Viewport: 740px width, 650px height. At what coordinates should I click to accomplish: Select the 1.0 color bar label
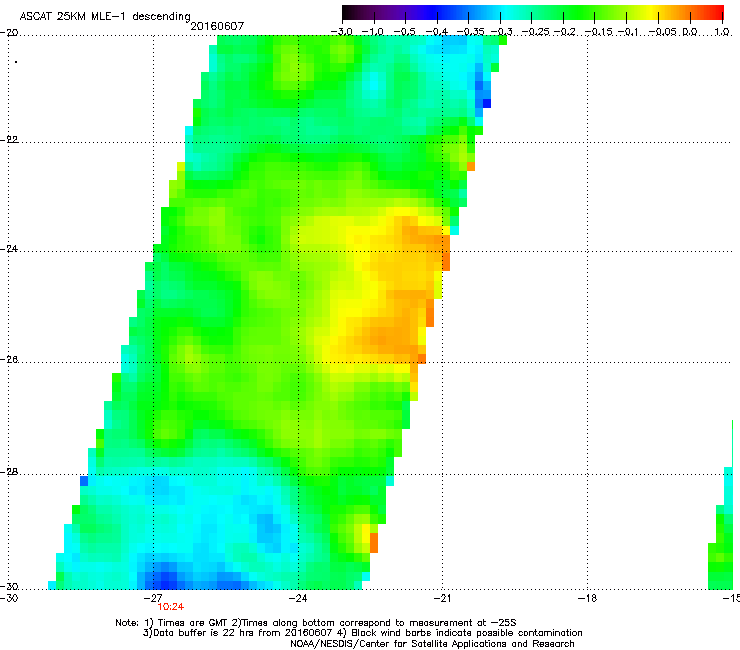tap(722, 32)
